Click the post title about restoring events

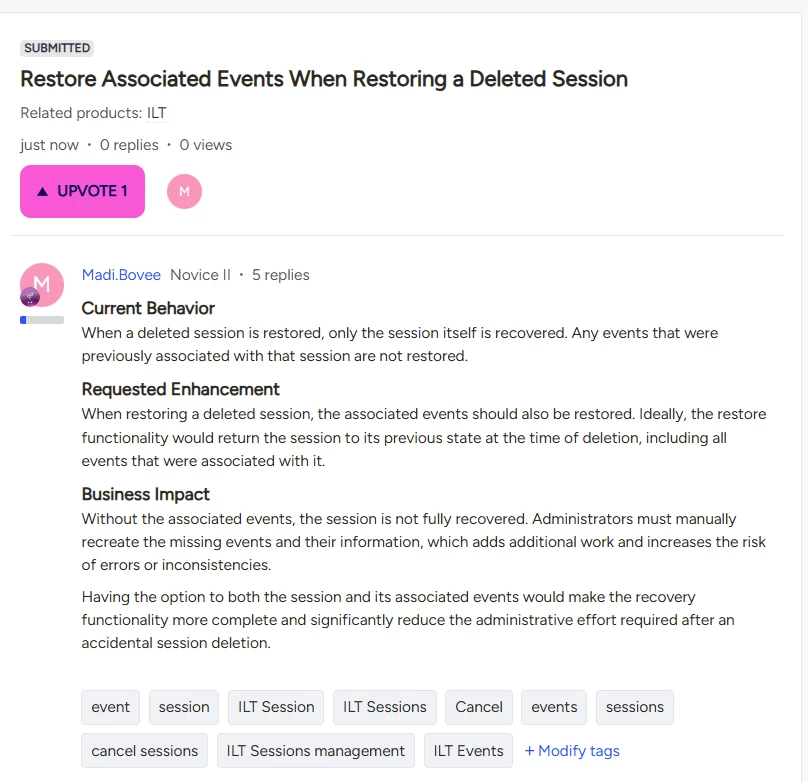pos(324,79)
